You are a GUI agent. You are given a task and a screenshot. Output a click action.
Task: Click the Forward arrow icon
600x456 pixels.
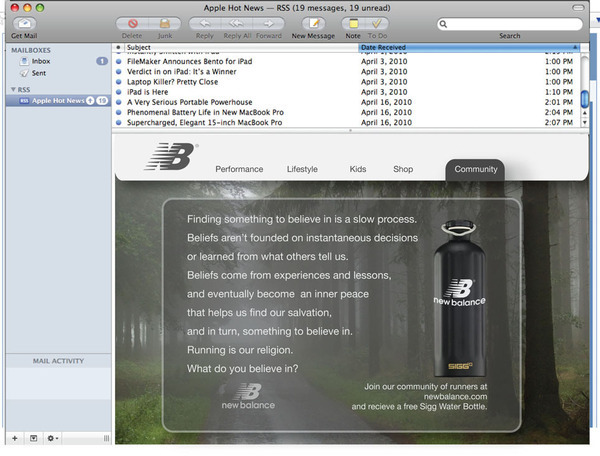coord(269,24)
